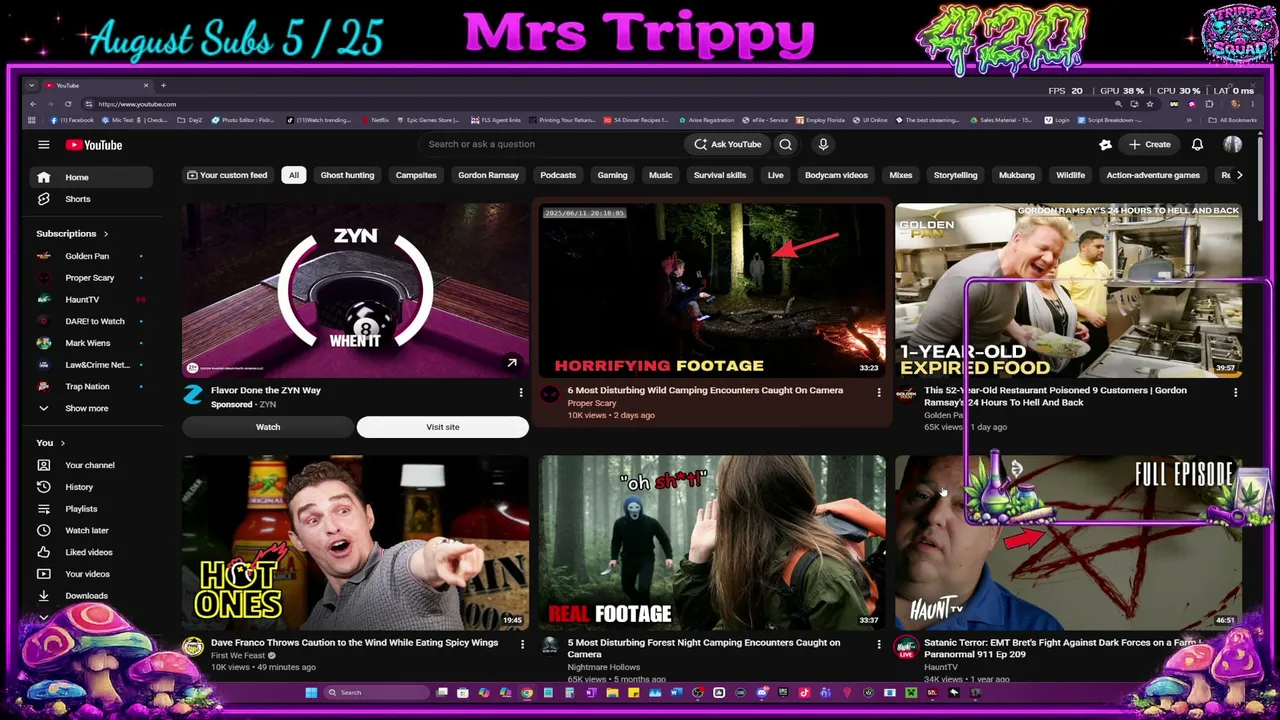The width and height of the screenshot is (1280, 720).
Task: Open Downloads in the sidebar
Action: pos(90,596)
